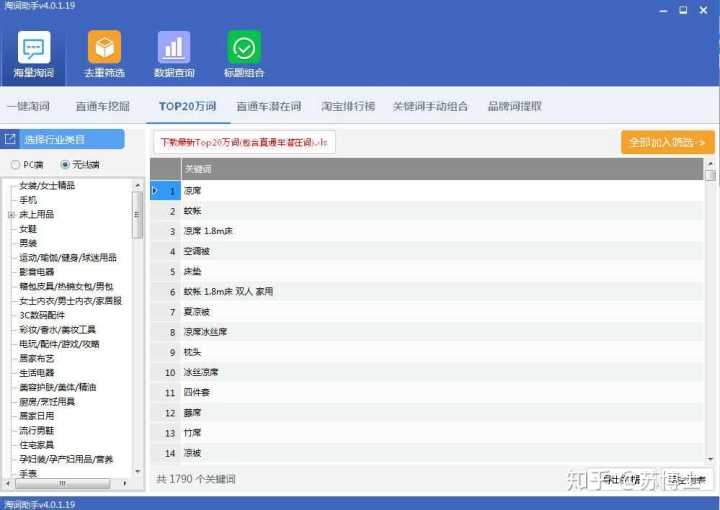
Task: Switch to the 一键淘词 tab
Action: click(x=27, y=106)
